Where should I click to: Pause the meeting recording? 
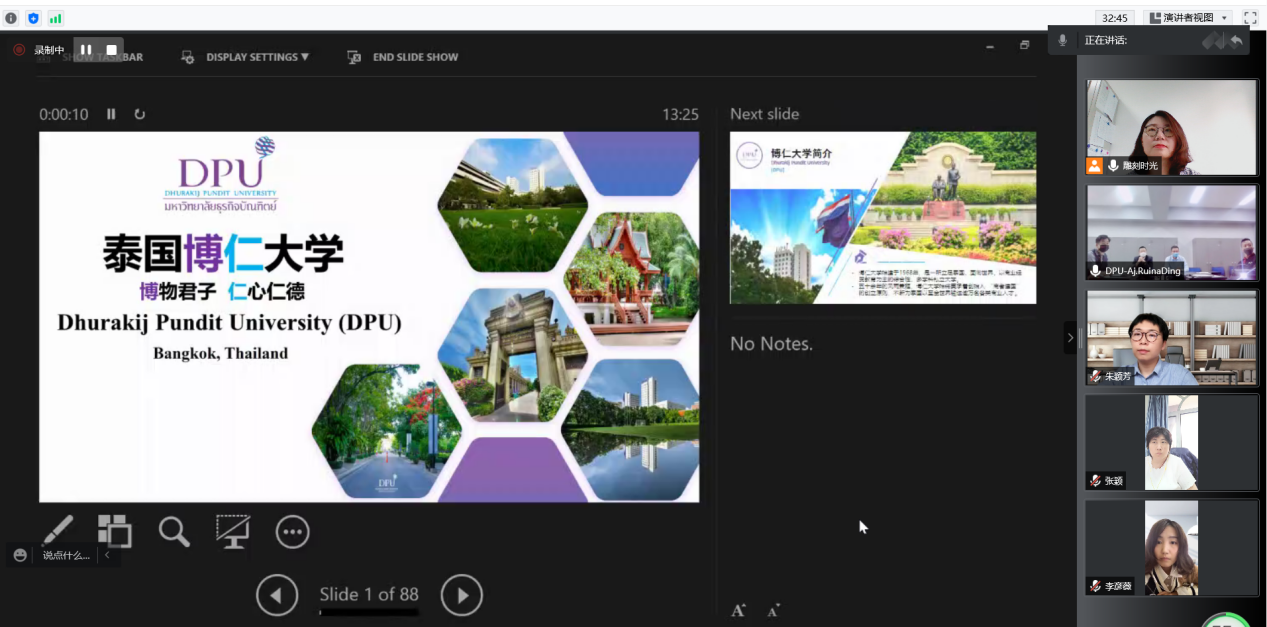click(x=86, y=50)
